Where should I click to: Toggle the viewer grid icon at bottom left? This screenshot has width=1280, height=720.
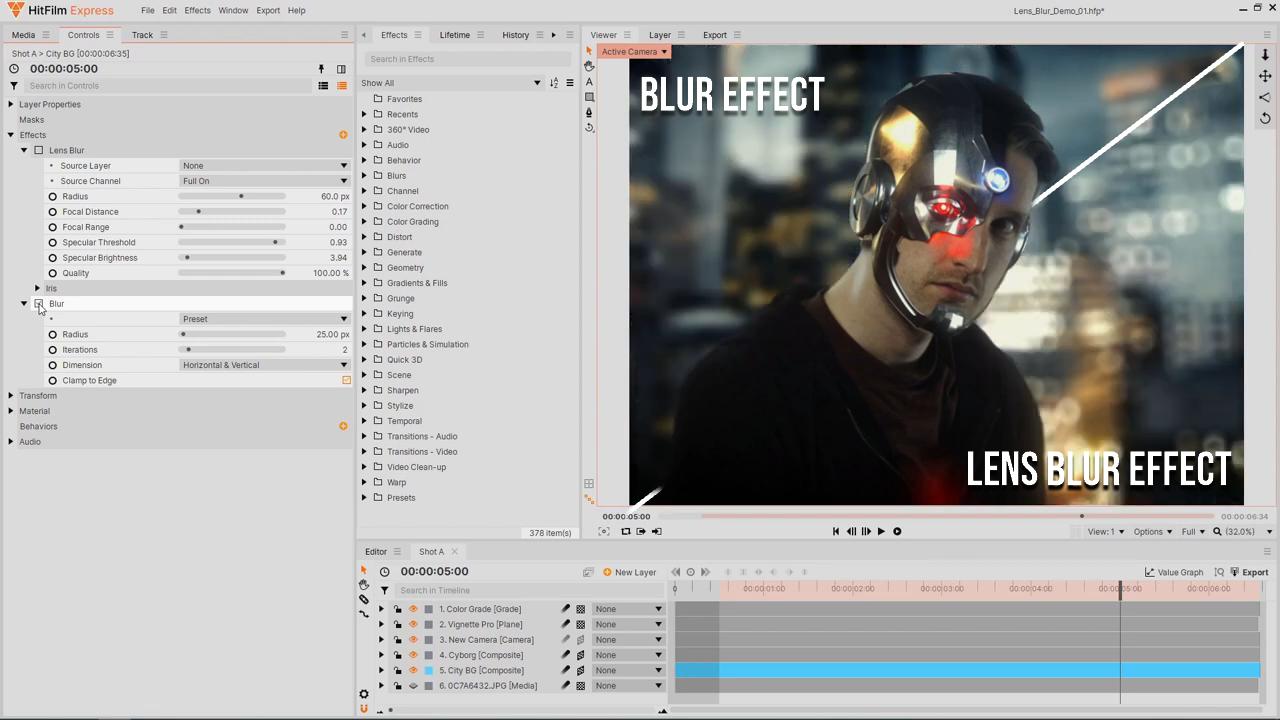pyautogui.click(x=589, y=484)
